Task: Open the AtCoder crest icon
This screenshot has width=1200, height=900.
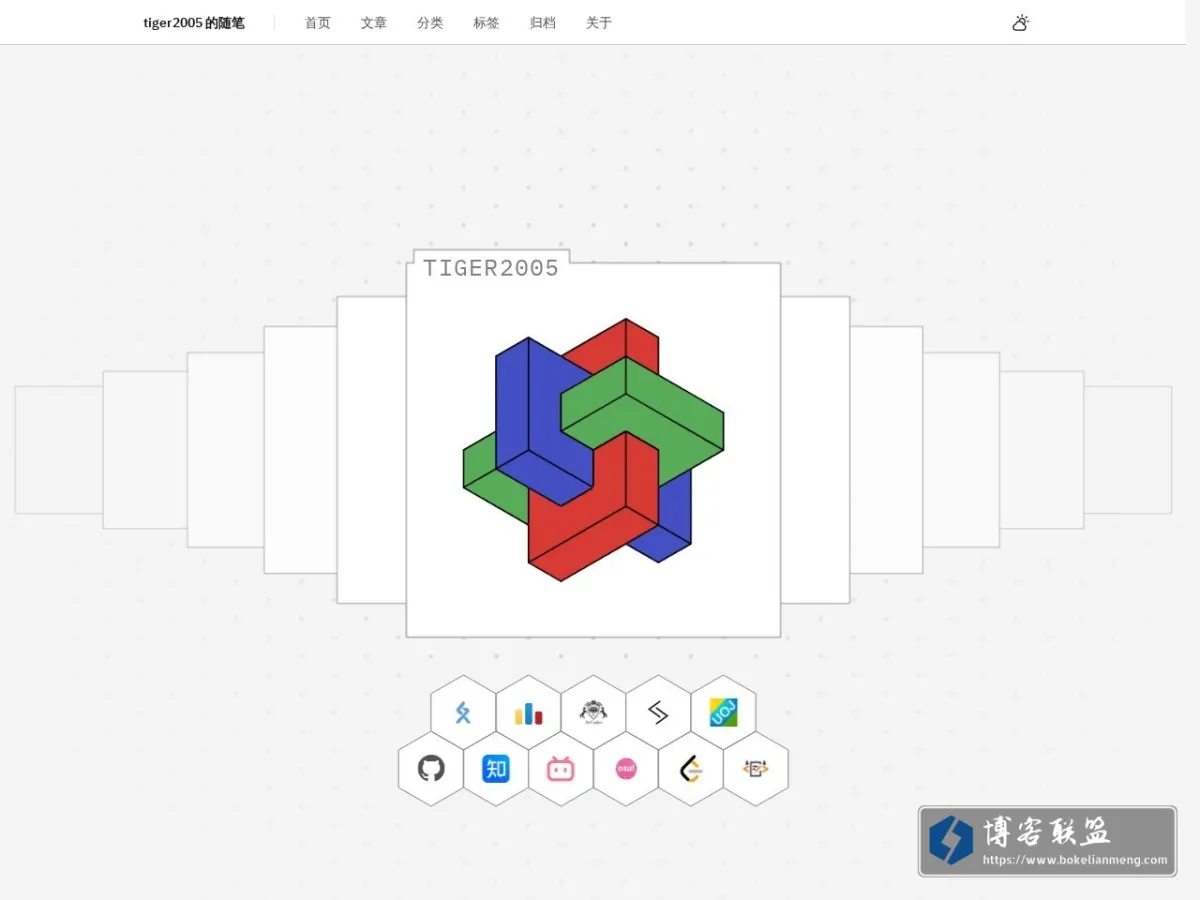Action: point(593,713)
